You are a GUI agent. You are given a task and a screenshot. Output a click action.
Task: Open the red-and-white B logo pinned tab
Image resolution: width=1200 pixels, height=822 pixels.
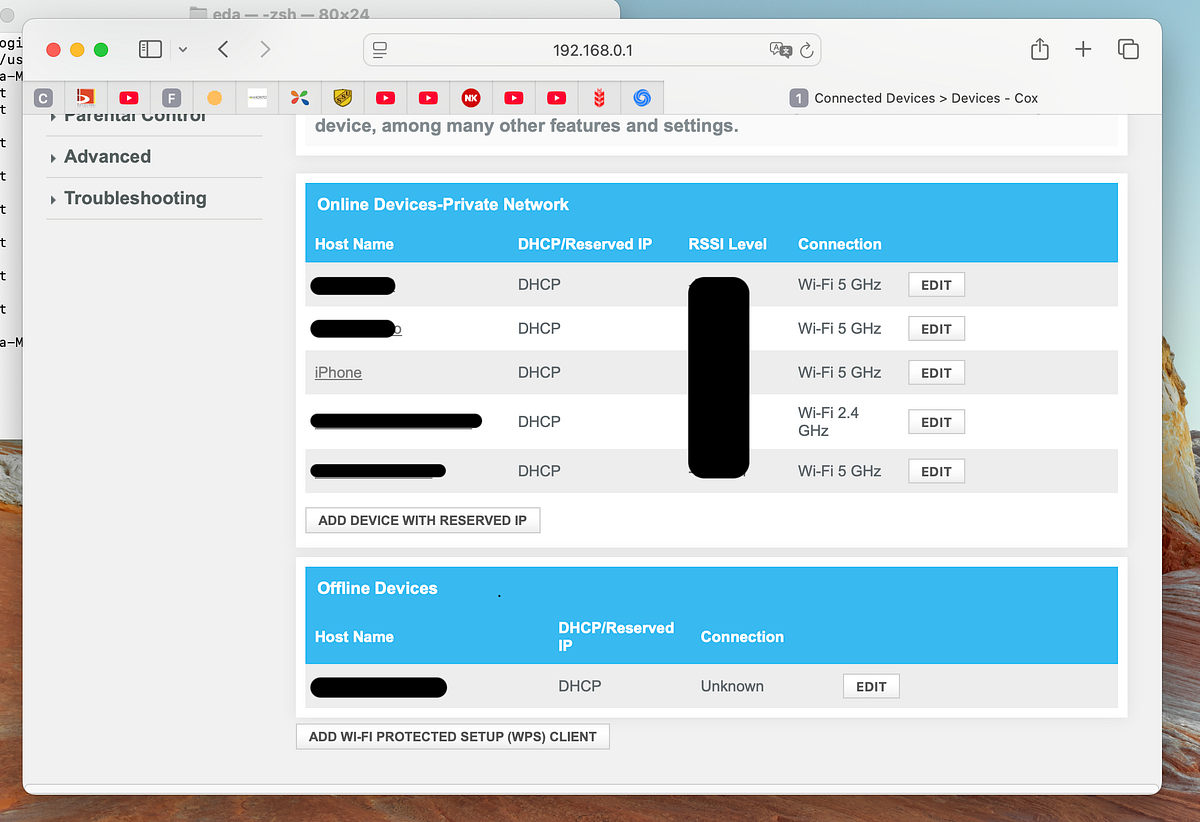click(x=86, y=97)
